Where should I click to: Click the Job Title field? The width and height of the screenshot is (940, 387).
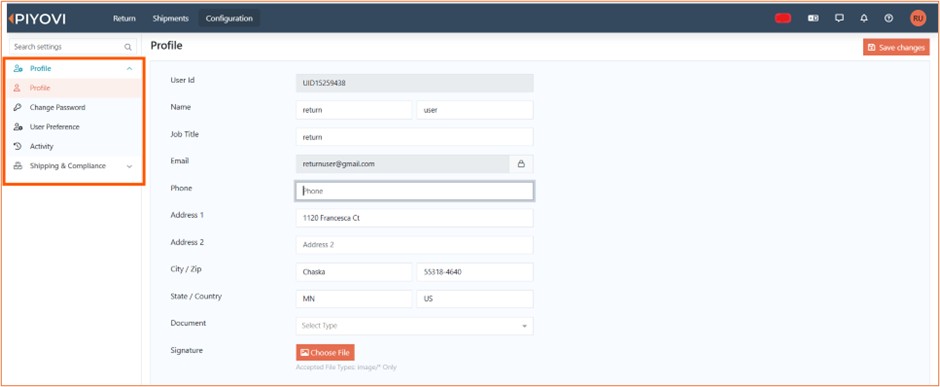click(414, 137)
